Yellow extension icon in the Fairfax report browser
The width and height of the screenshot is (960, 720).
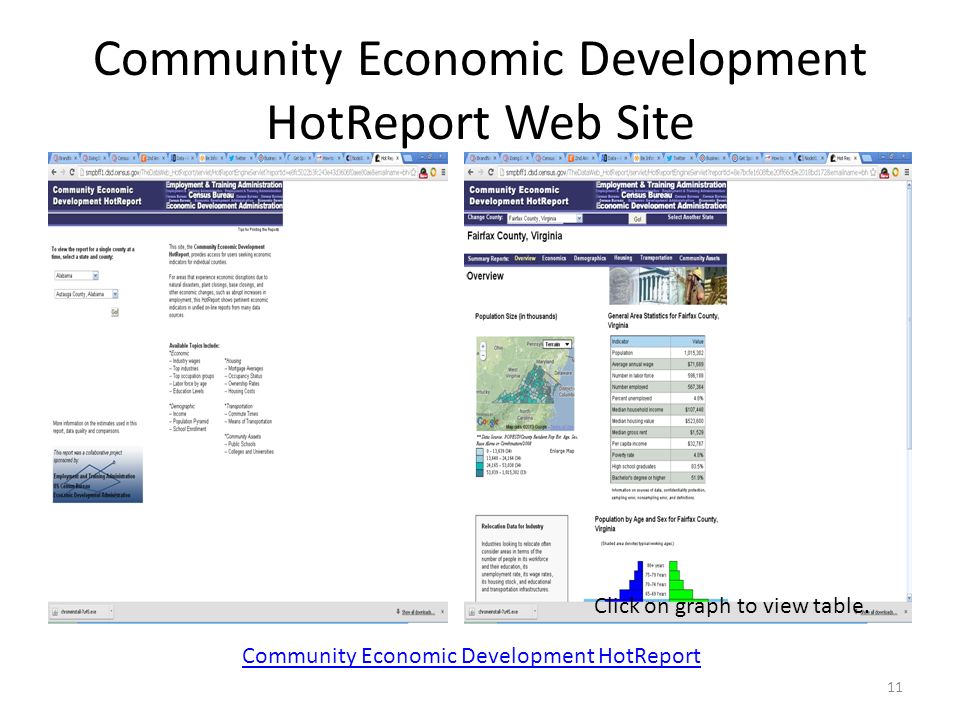pyautogui.click(x=895, y=173)
